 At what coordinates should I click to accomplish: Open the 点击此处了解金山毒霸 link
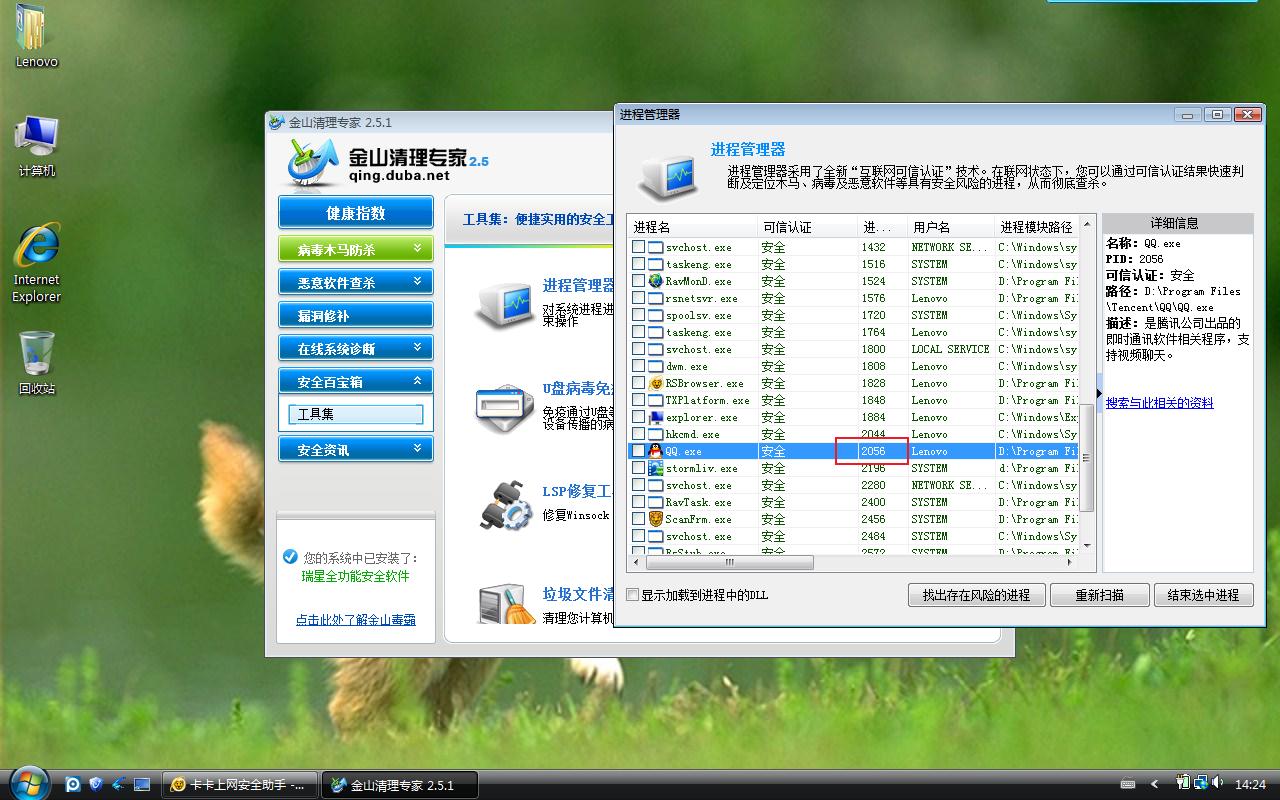point(356,619)
